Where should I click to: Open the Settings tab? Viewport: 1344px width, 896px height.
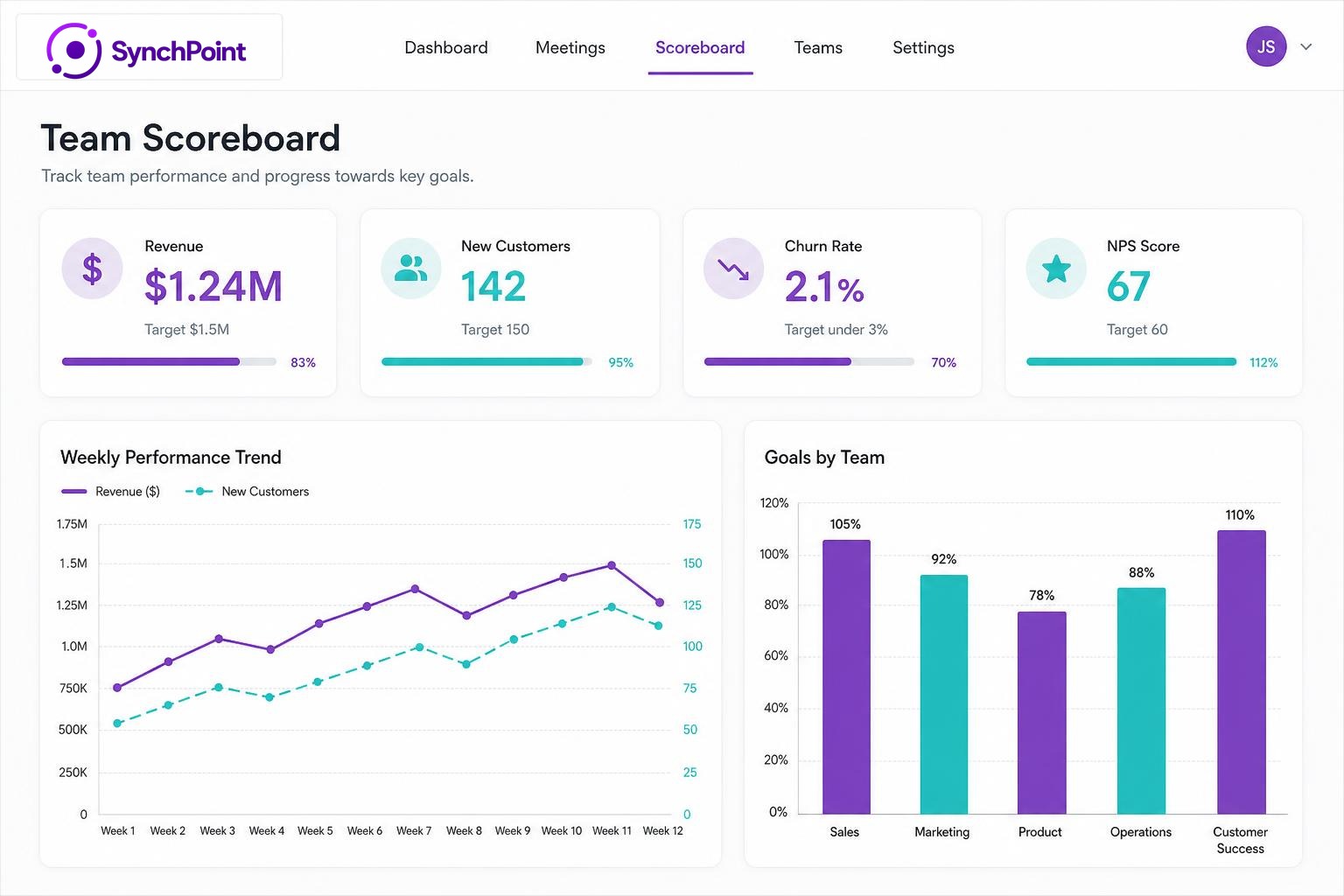point(923,48)
